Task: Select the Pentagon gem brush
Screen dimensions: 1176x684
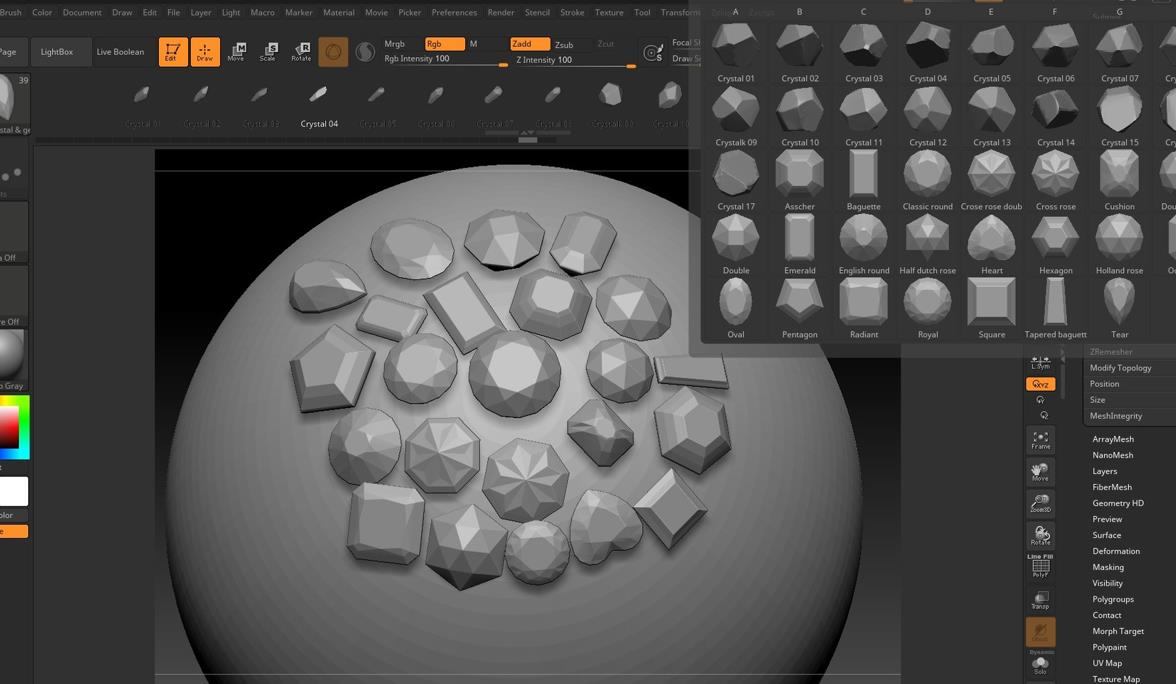Action: click(x=800, y=308)
